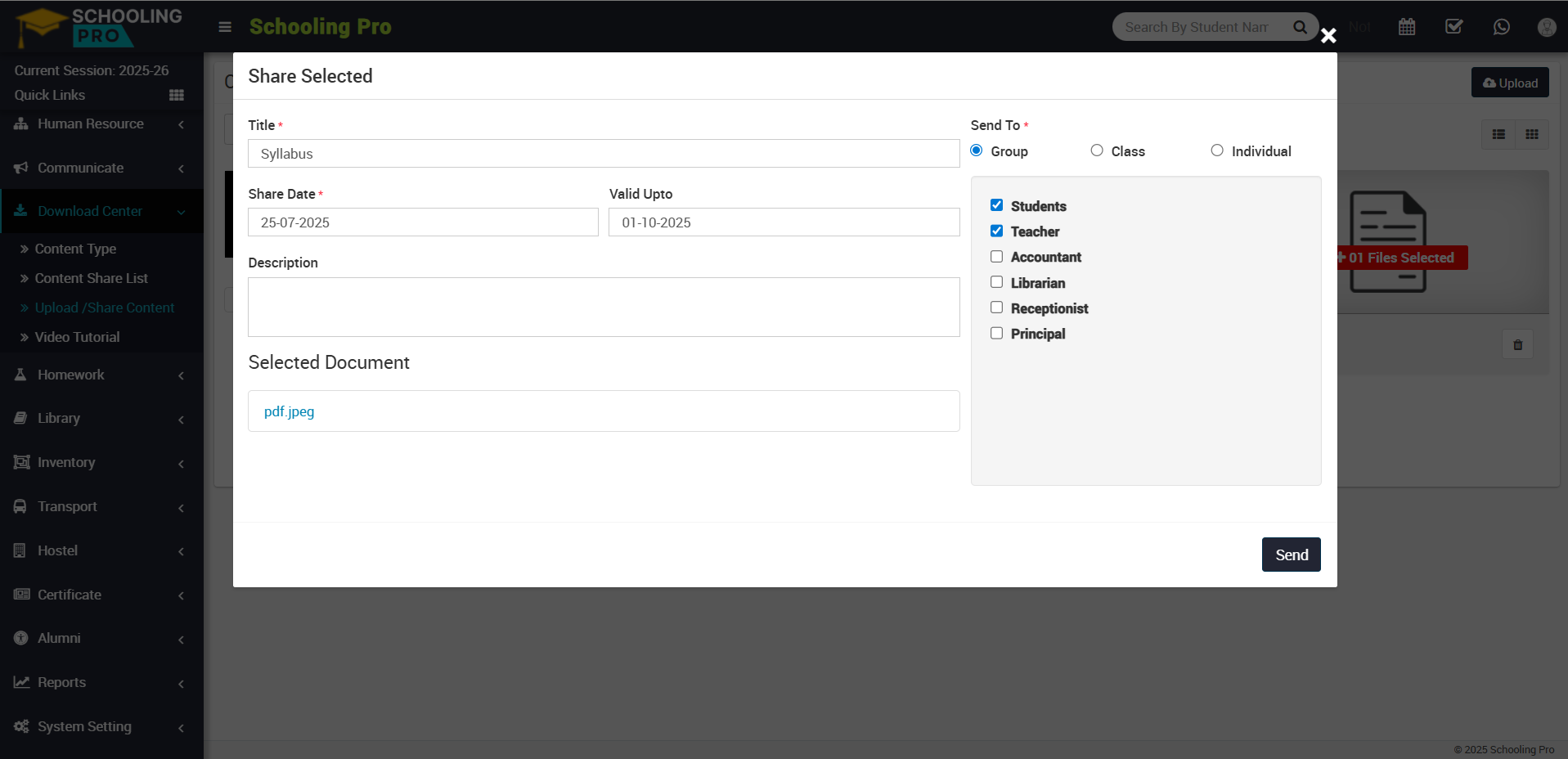Click the Certificate sidebar icon
Screen dimensions: 1568x759
click(x=21, y=595)
